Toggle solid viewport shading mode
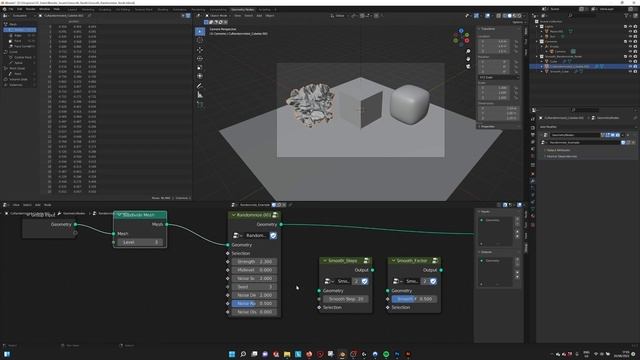Screen dimensions: 640x360 pos(509,16)
